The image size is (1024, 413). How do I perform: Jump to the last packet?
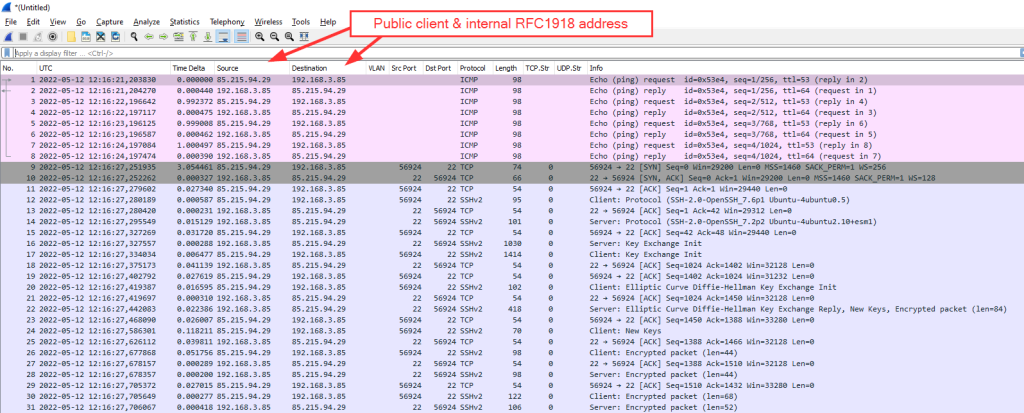point(208,37)
